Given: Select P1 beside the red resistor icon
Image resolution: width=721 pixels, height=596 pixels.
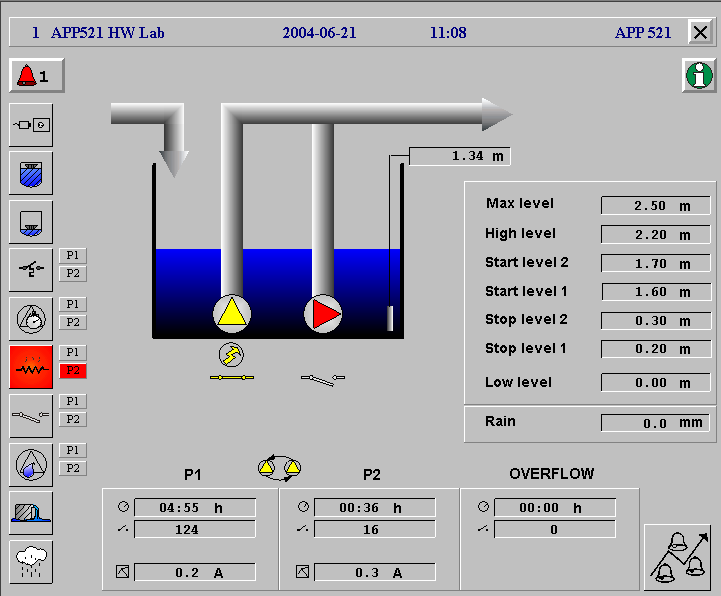Looking at the screenshot, I should click(73, 352).
